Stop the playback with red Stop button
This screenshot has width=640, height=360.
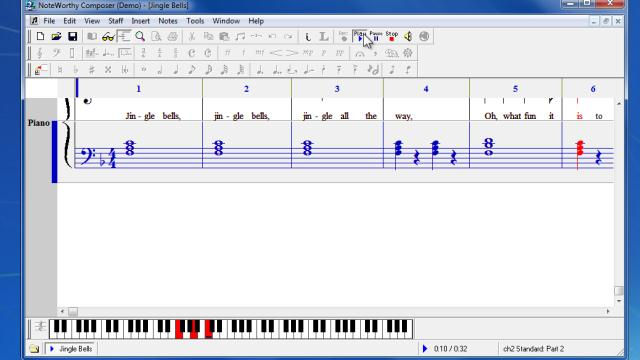click(x=392, y=36)
